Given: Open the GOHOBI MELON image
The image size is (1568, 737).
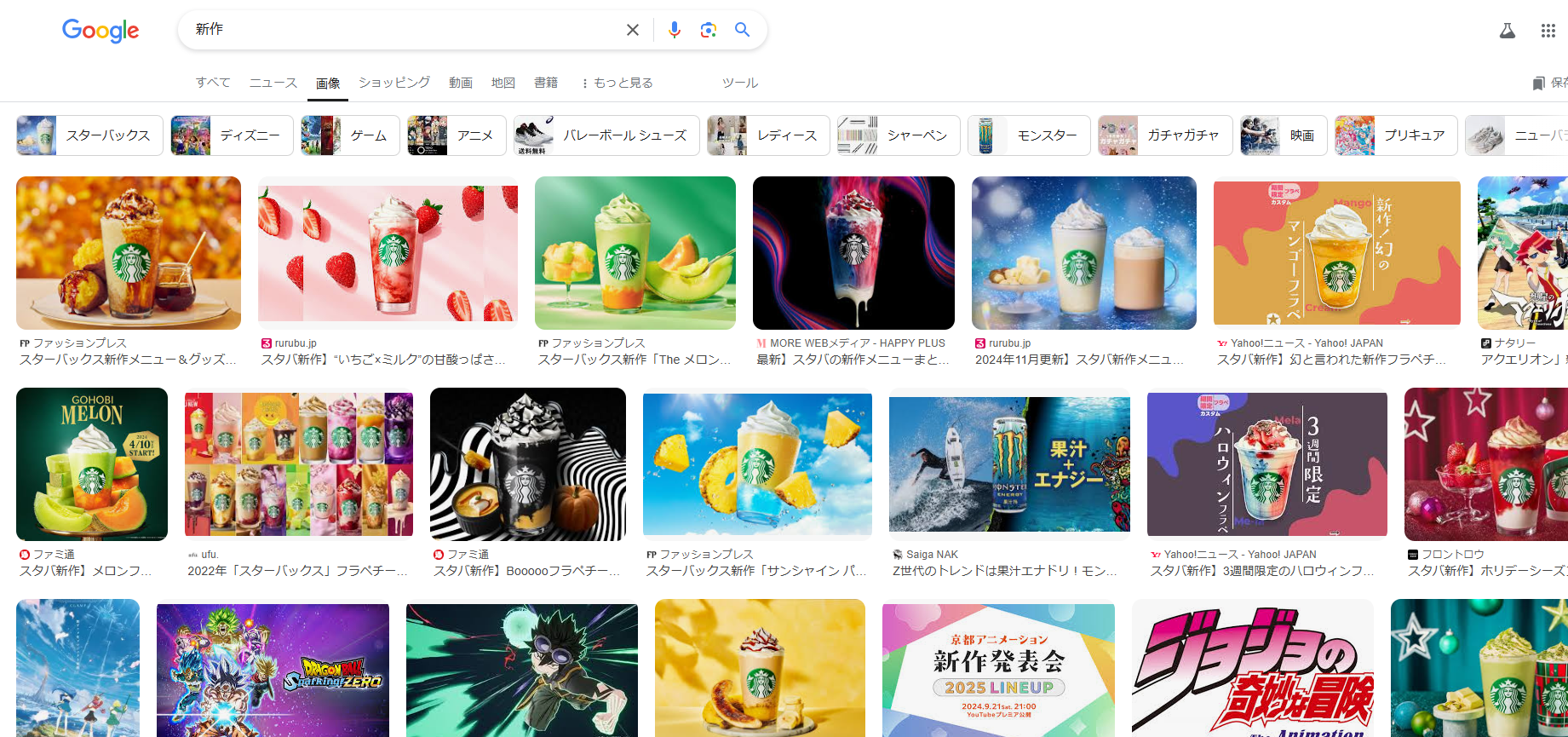Looking at the screenshot, I should 92,464.
